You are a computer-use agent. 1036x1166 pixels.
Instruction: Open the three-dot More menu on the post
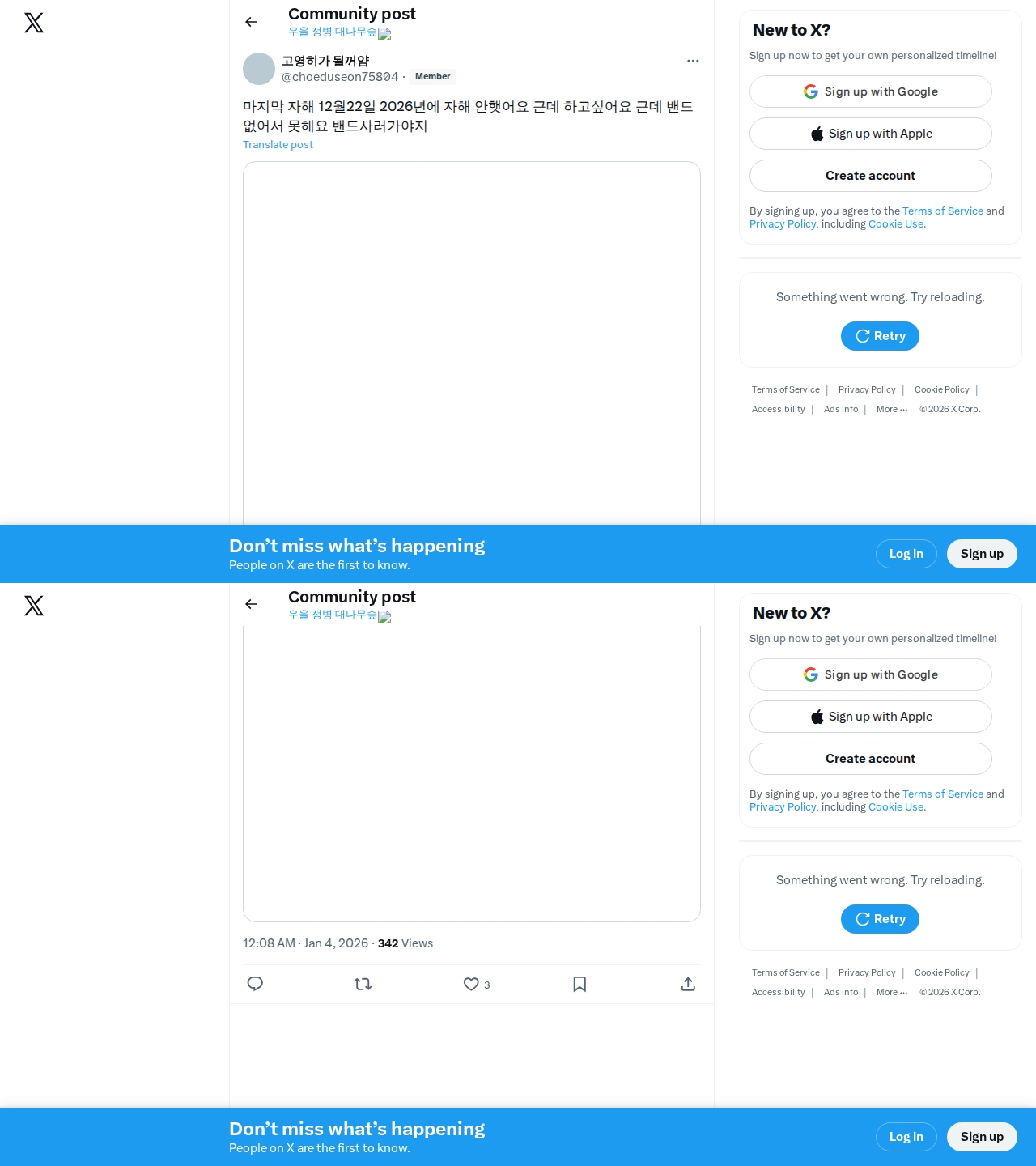[693, 61]
